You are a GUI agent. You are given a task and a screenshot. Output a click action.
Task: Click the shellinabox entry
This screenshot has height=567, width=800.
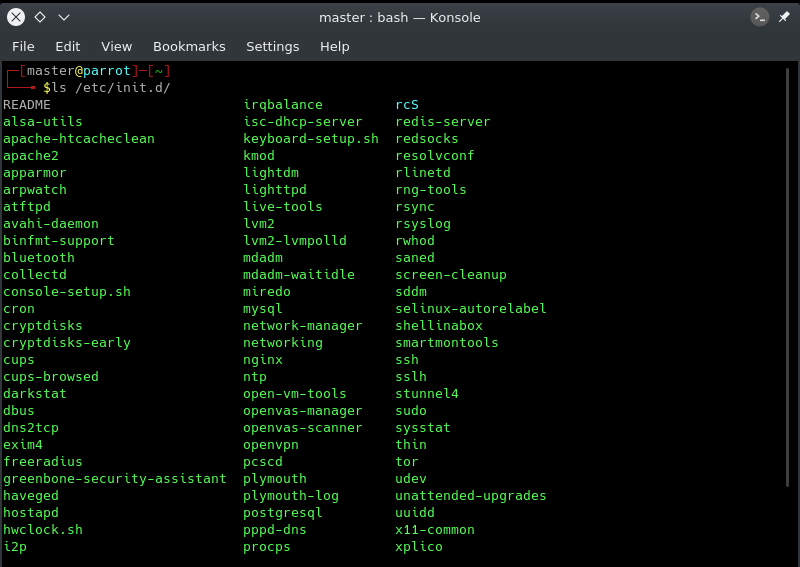pos(439,326)
